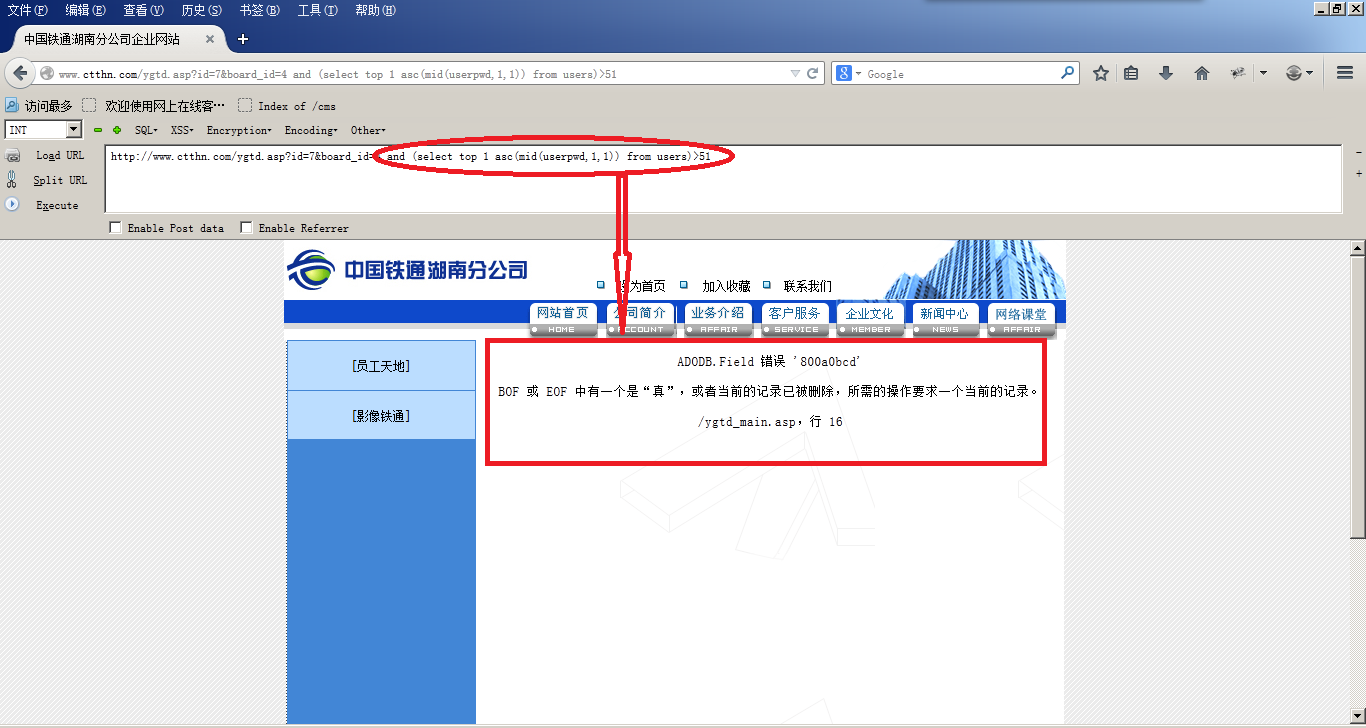Open the 查看 menu
The image size is (1366, 728).
[143, 10]
